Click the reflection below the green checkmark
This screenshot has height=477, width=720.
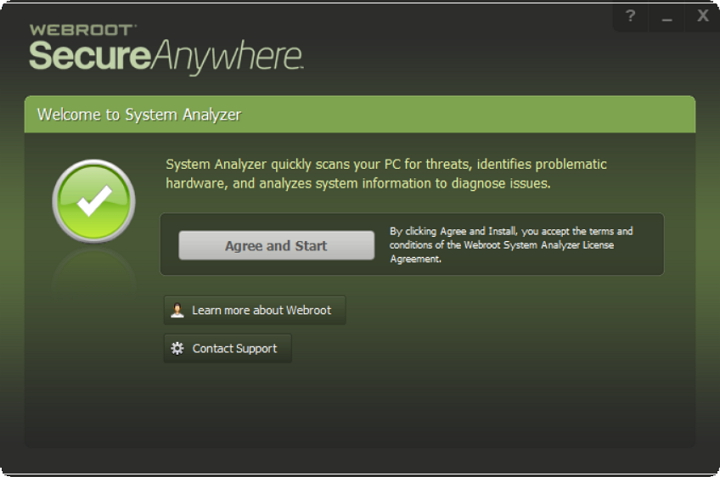pos(93,268)
